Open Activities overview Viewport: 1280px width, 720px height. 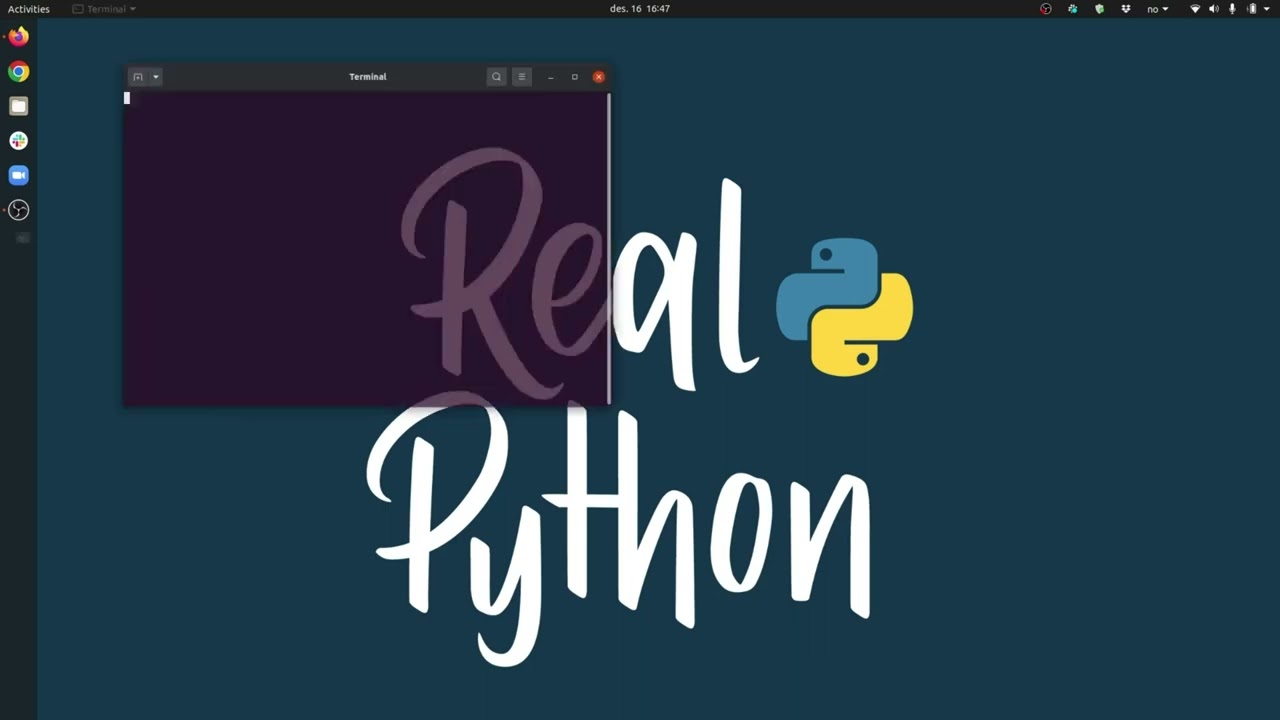pos(29,9)
